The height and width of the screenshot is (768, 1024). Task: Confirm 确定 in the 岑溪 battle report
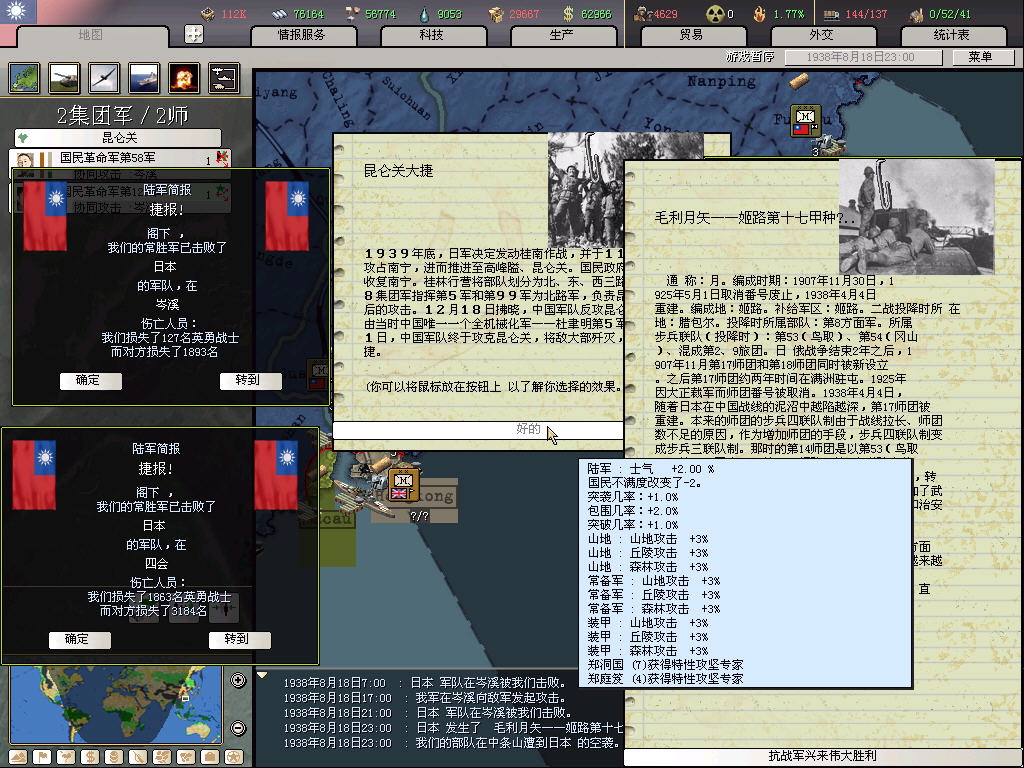90,381
